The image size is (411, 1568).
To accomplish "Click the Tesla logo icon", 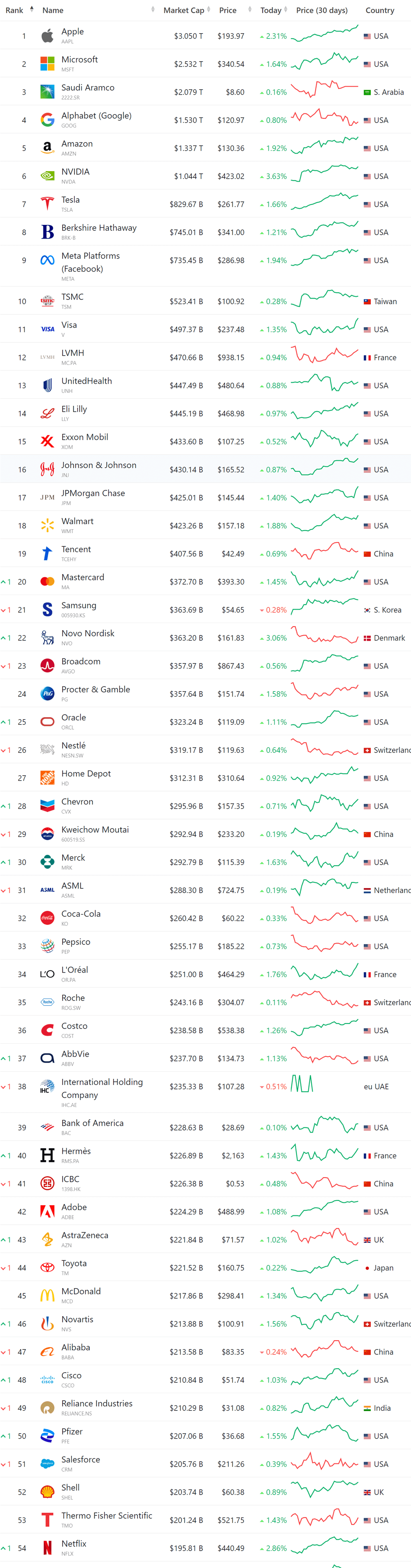I will [47, 204].
